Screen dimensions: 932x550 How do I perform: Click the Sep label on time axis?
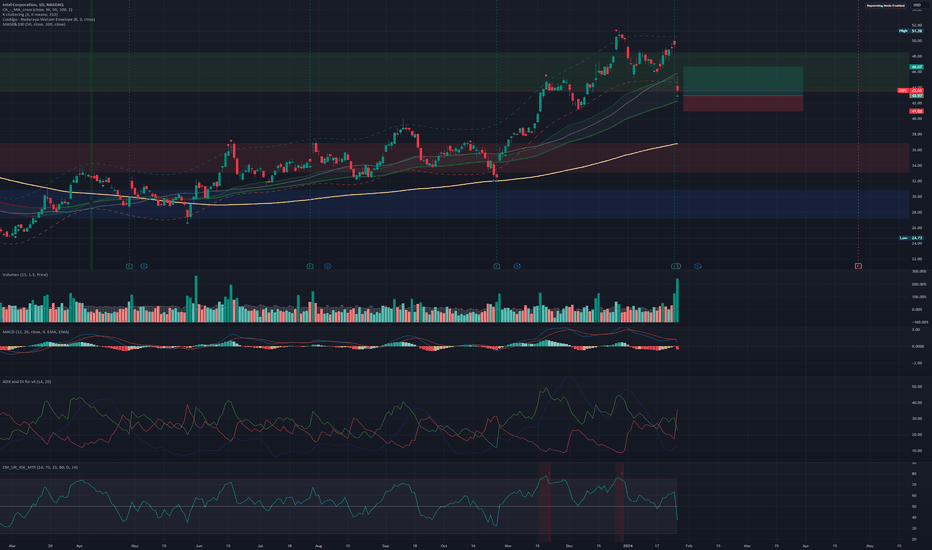[x=386, y=545]
